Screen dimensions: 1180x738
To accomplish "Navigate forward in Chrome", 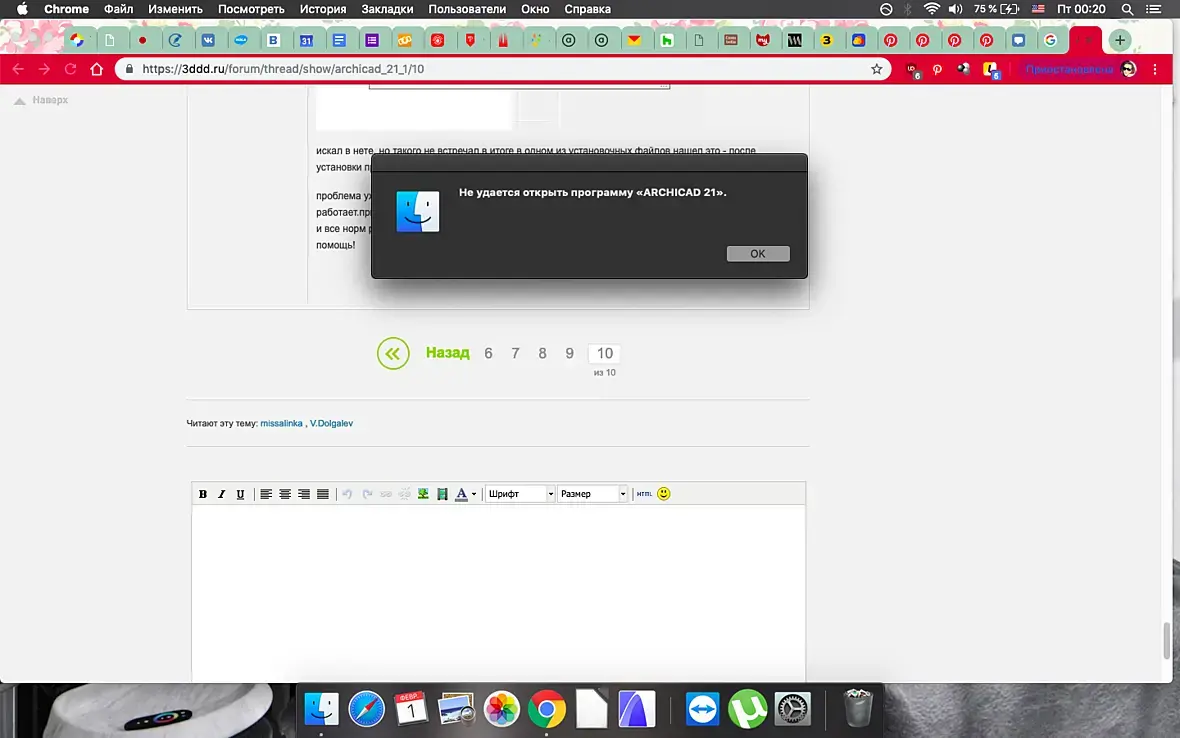I will point(44,69).
